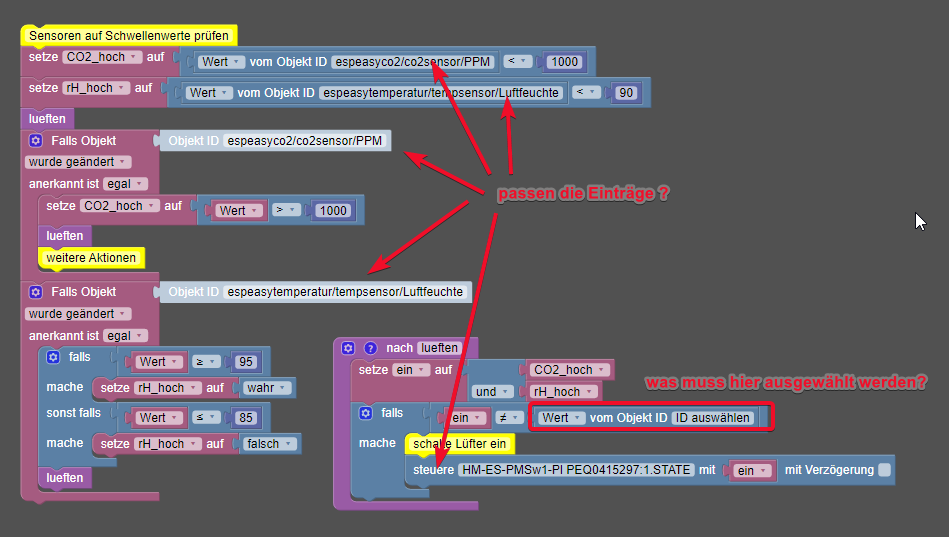Open the rH_hoch variable dropdown in the 'und' block
Viewport: 949px width, 537px height.
[563, 392]
